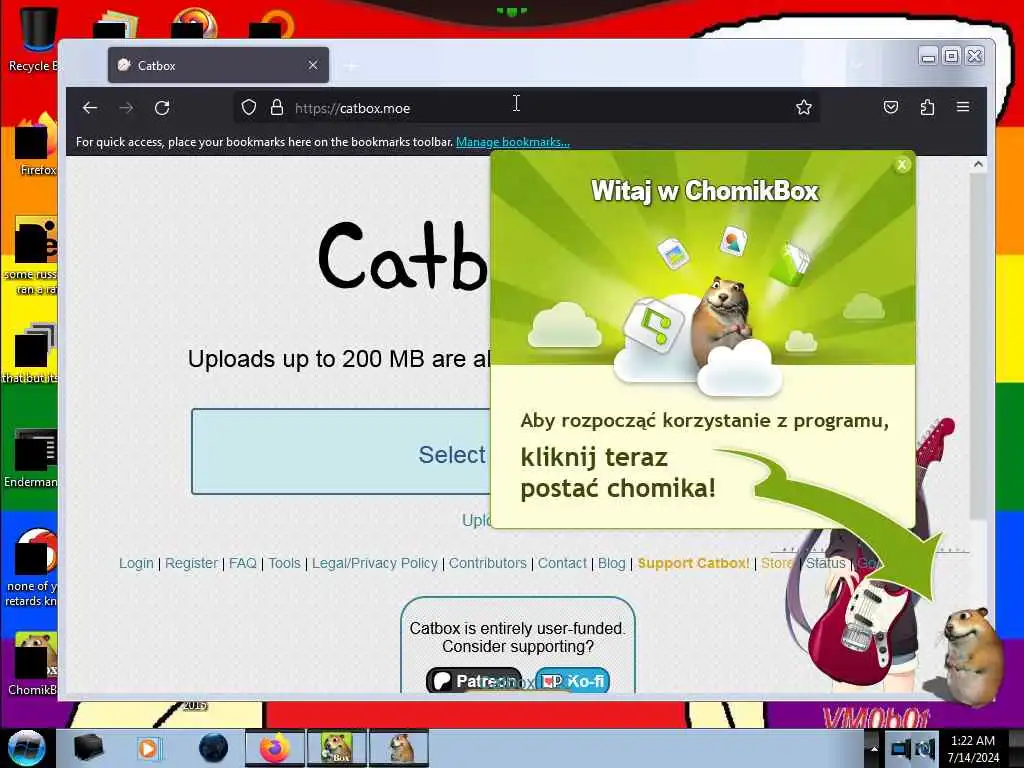This screenshot has width=1024, height=768.
Task: Open a new tab with the plus button
Action: (x=351, y=66)
